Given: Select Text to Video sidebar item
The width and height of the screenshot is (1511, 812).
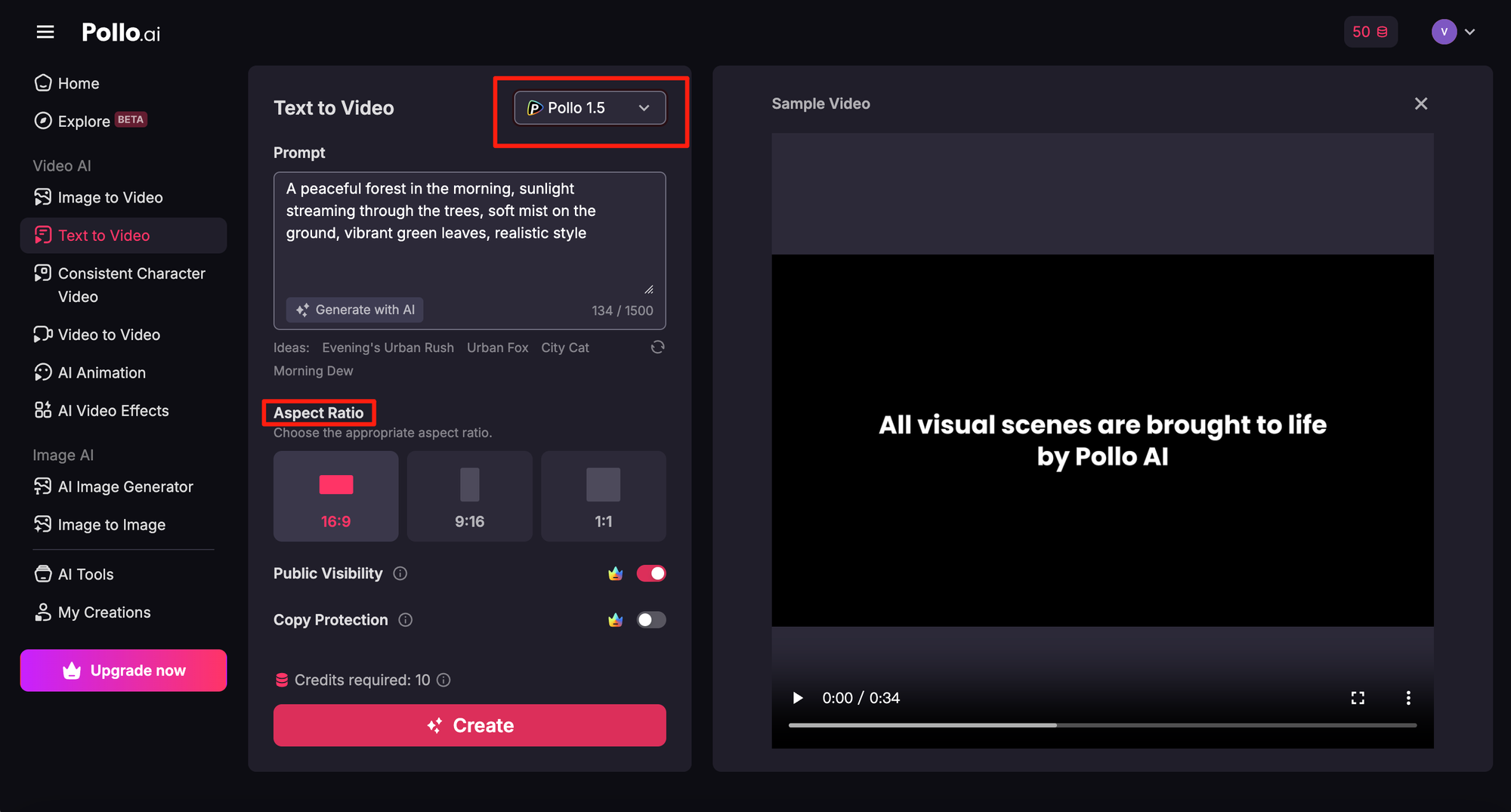Looking at the screenshot, I should [123, 236].
